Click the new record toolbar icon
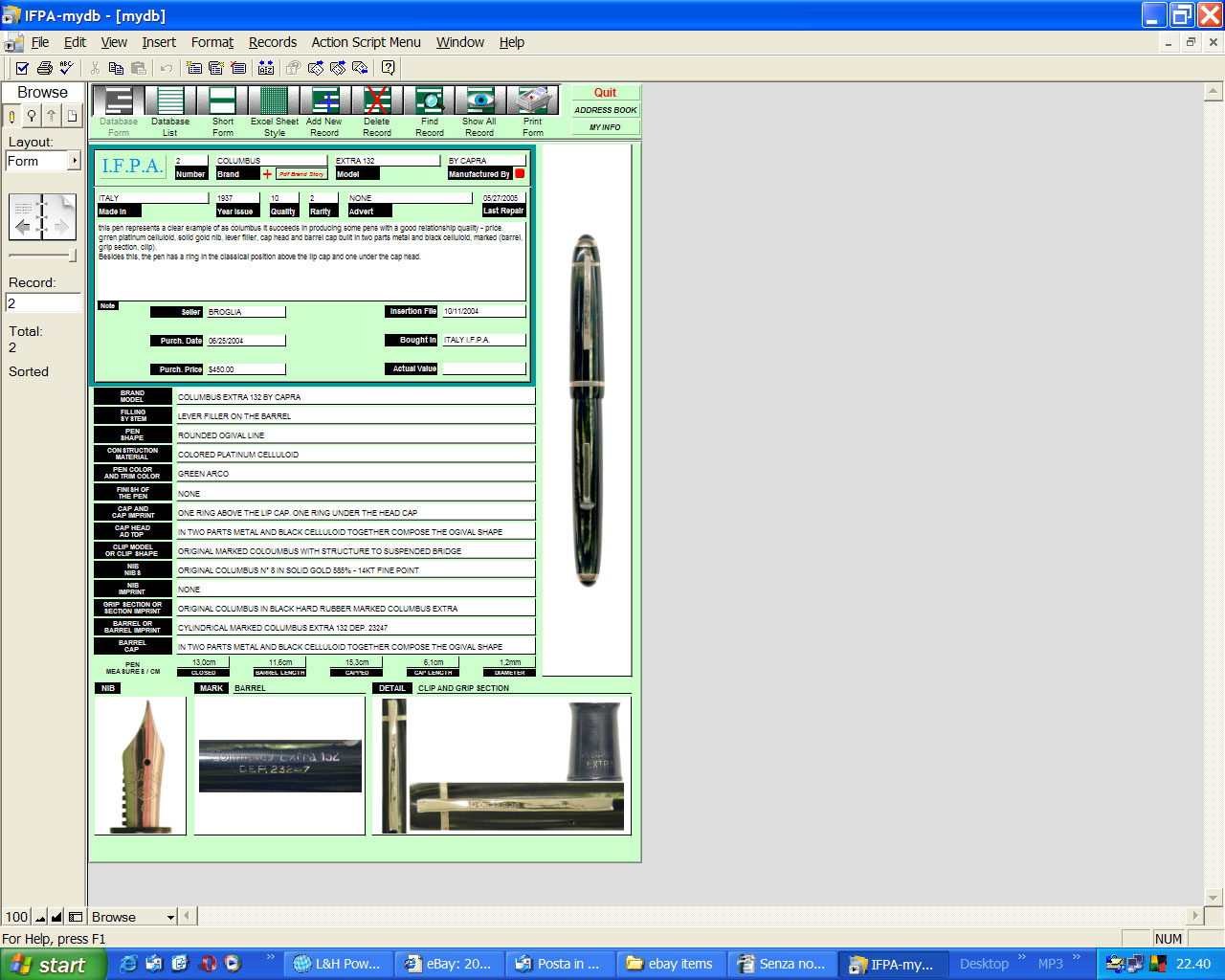1225x980 pixels. tap(194, 68)
